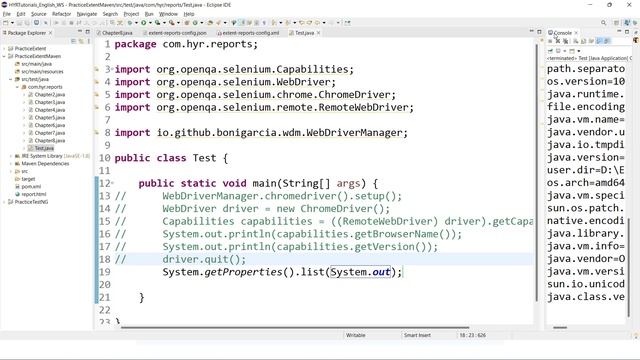
Task: Close the Package Explorer view tab
Action: (50, 33)
